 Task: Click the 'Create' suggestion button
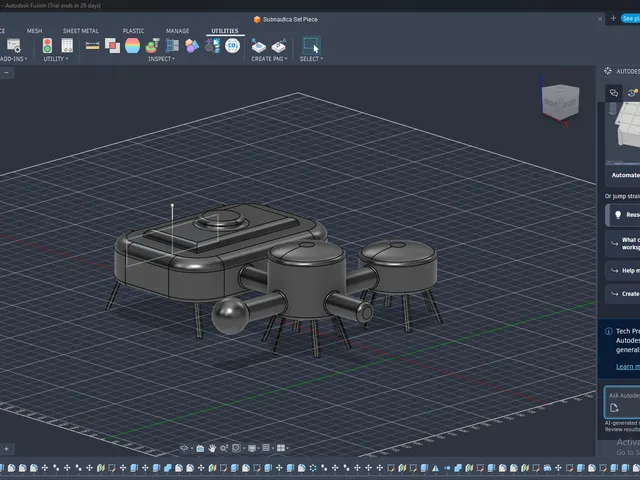pyautogui.click(x=622, y=294)
